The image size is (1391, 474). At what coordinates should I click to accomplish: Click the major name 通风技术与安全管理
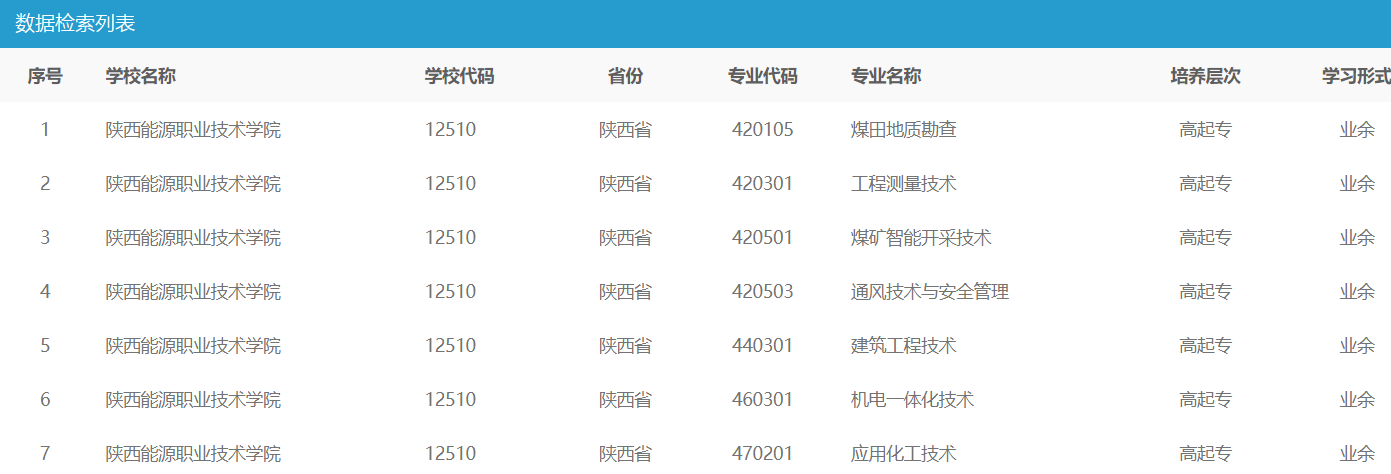point(930,292)
